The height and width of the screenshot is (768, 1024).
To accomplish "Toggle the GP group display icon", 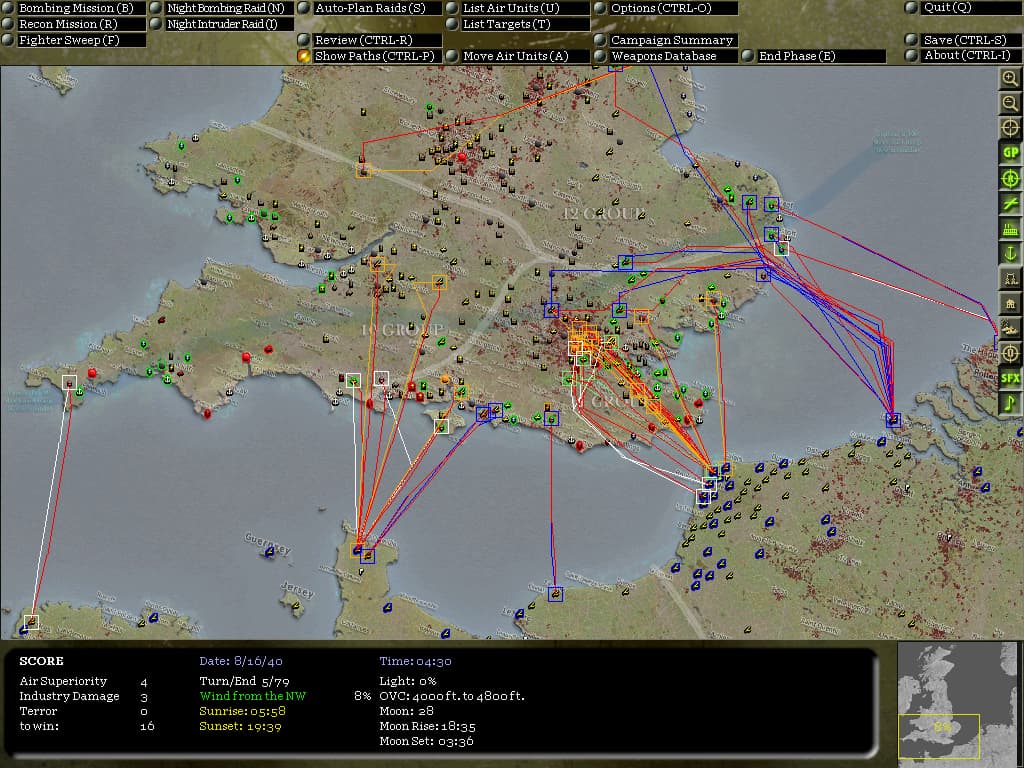I will [1010, 153].
